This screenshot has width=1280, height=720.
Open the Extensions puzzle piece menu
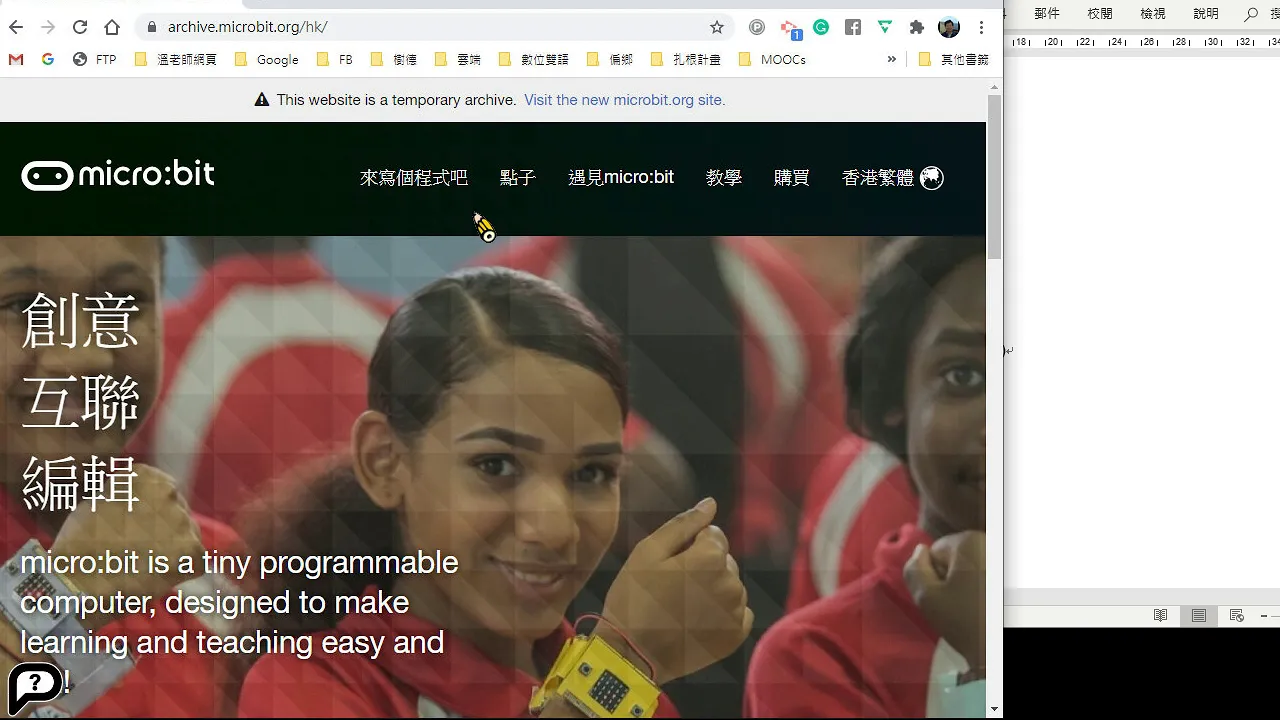pyautogui.click(x=917, y=27)
